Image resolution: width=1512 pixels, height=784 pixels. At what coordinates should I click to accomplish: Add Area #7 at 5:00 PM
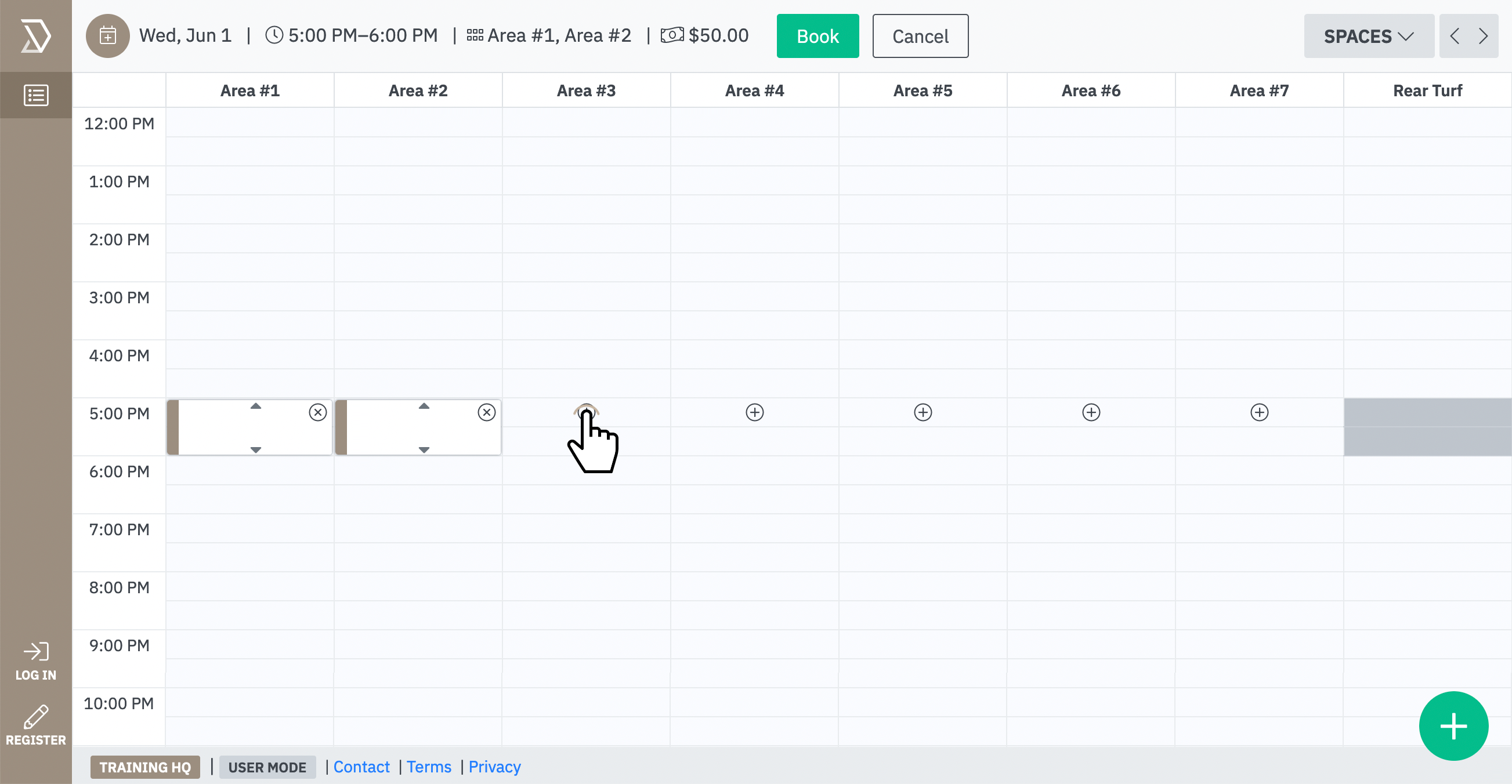pyautogui.click(x=1260, y=412)
